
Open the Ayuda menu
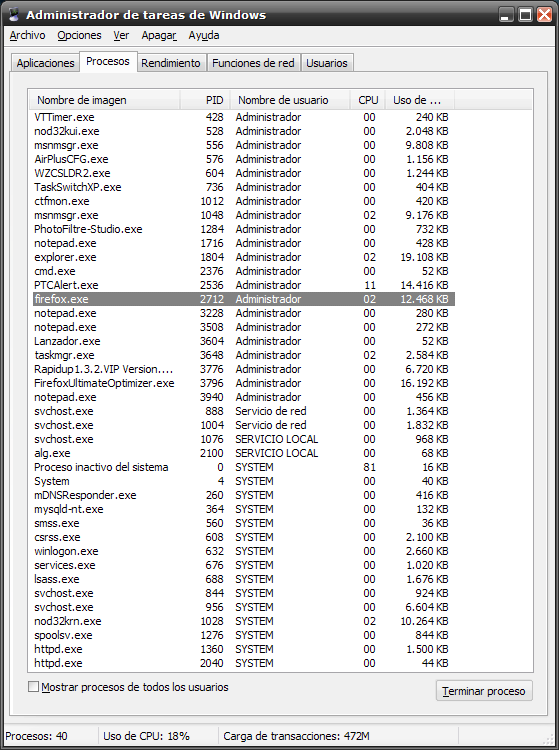(x=204, y=35)
